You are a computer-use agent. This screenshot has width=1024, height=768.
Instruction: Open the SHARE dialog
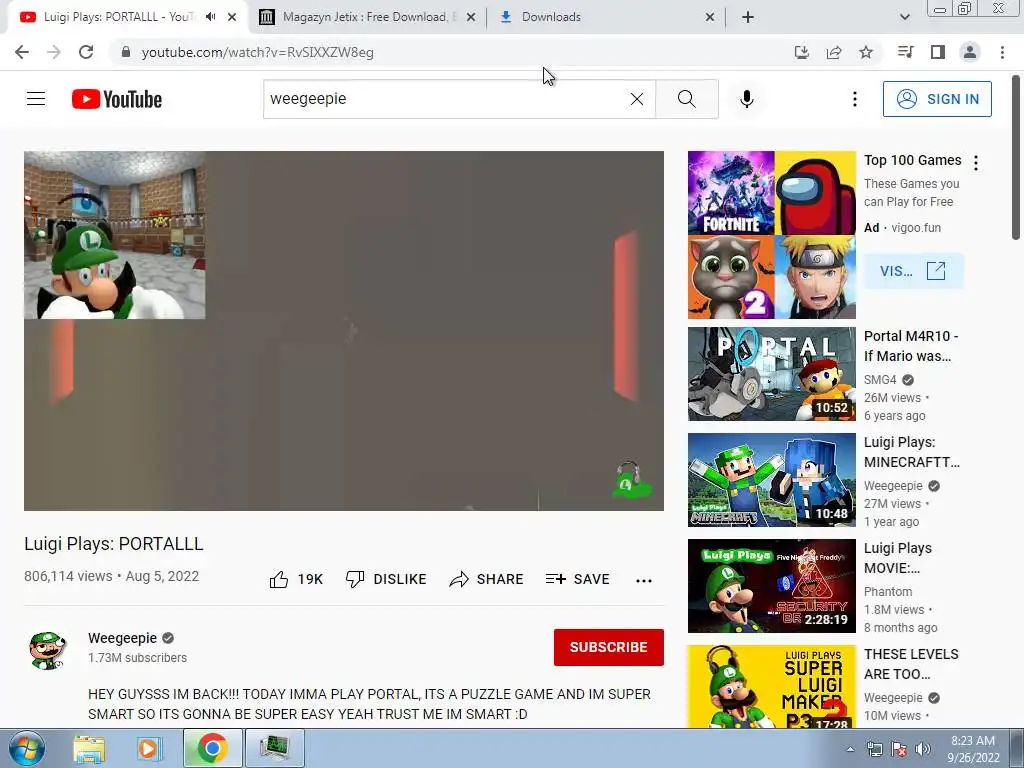[x=487, y=579]
